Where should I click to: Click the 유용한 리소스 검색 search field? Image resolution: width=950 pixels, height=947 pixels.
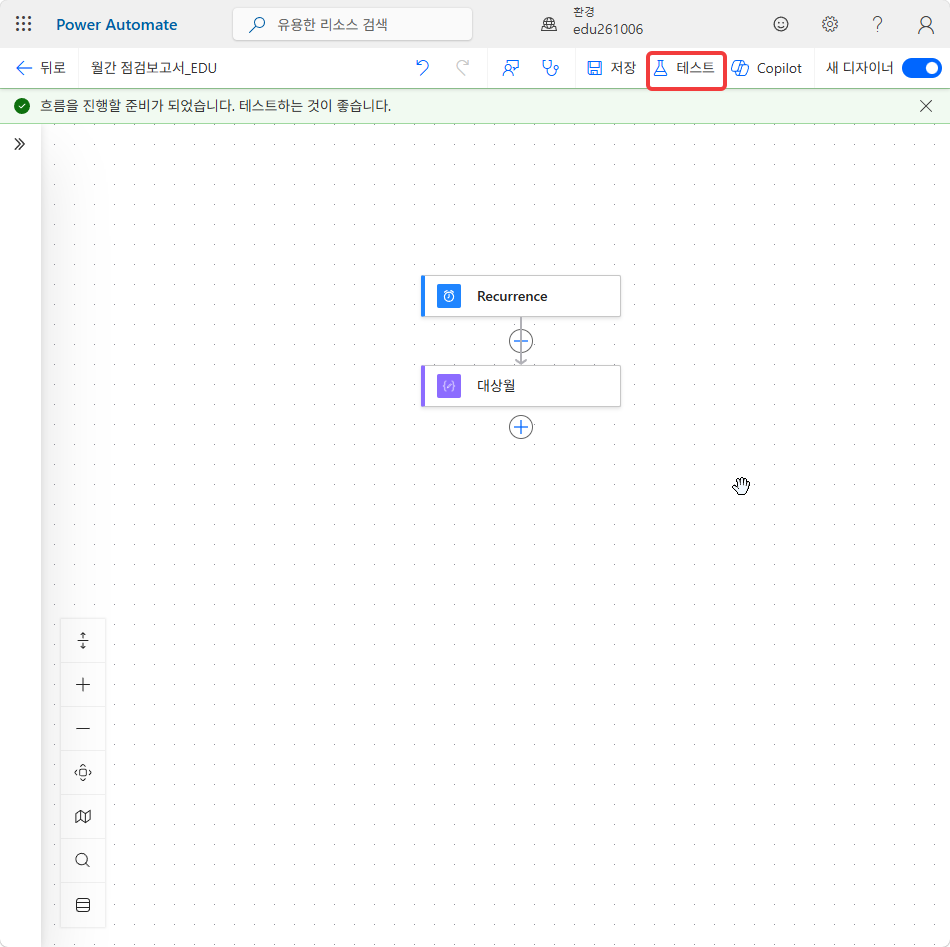click(x=352, y=24)
